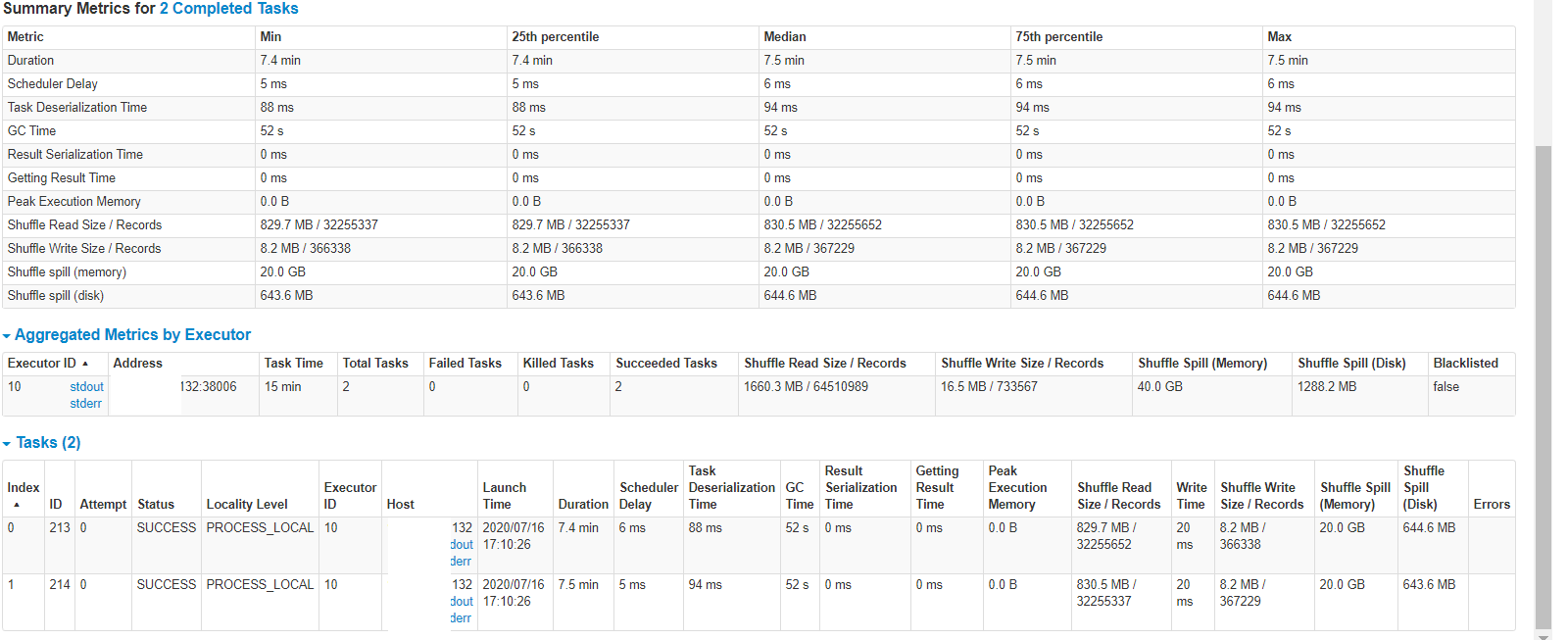
Task: Sort tasks table by Attempt column
Action: (103, 505)
